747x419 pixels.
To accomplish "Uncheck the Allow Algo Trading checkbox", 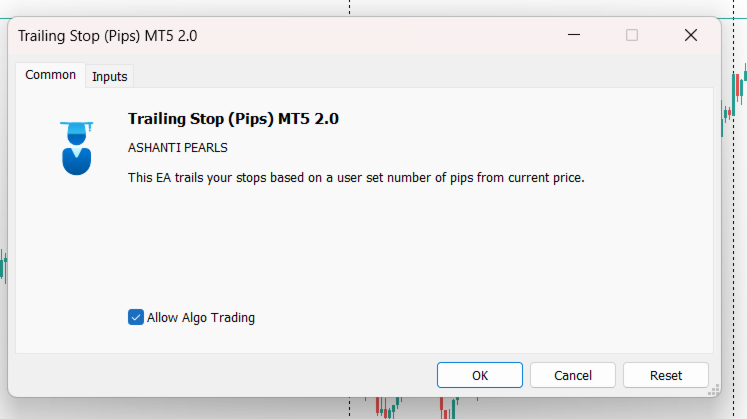I will [136, 317].
